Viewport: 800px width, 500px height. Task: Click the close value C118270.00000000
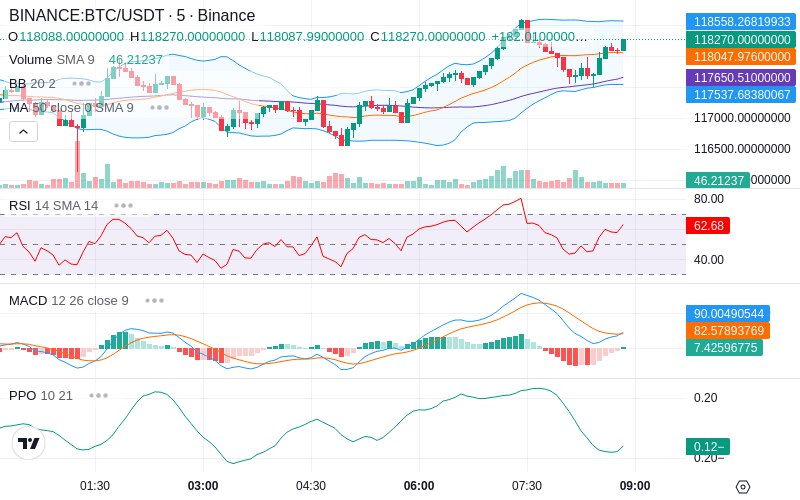[428, 37]
